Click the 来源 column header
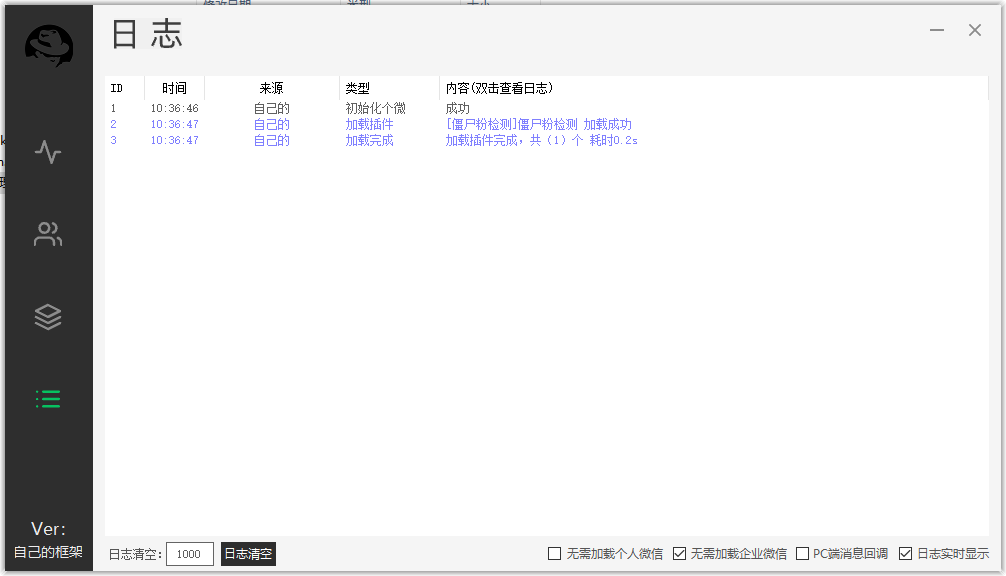Viewport: 1006px width, 576px height. [271, 88]
